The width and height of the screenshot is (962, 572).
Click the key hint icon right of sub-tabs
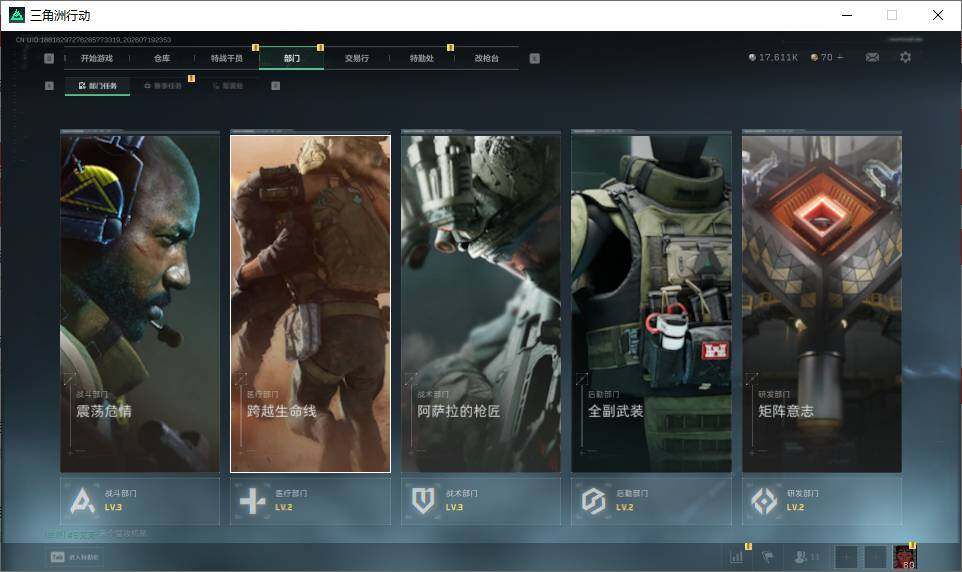click(275, 86)
